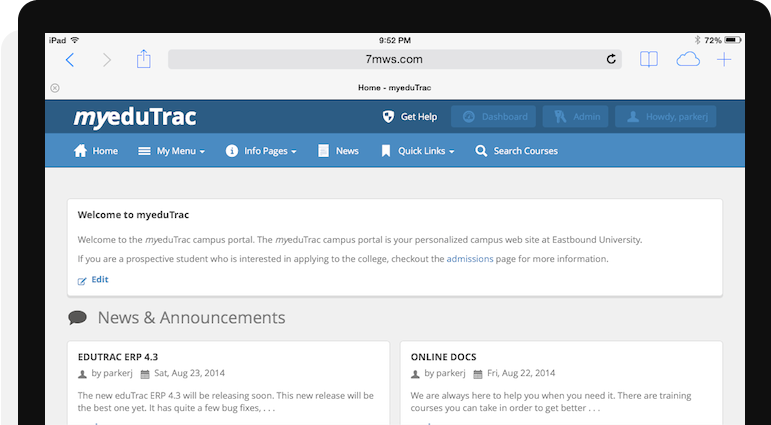Open the ONLINE DOCS article title
The width and height of the screenshot is (771, 425).
(444, 357)
